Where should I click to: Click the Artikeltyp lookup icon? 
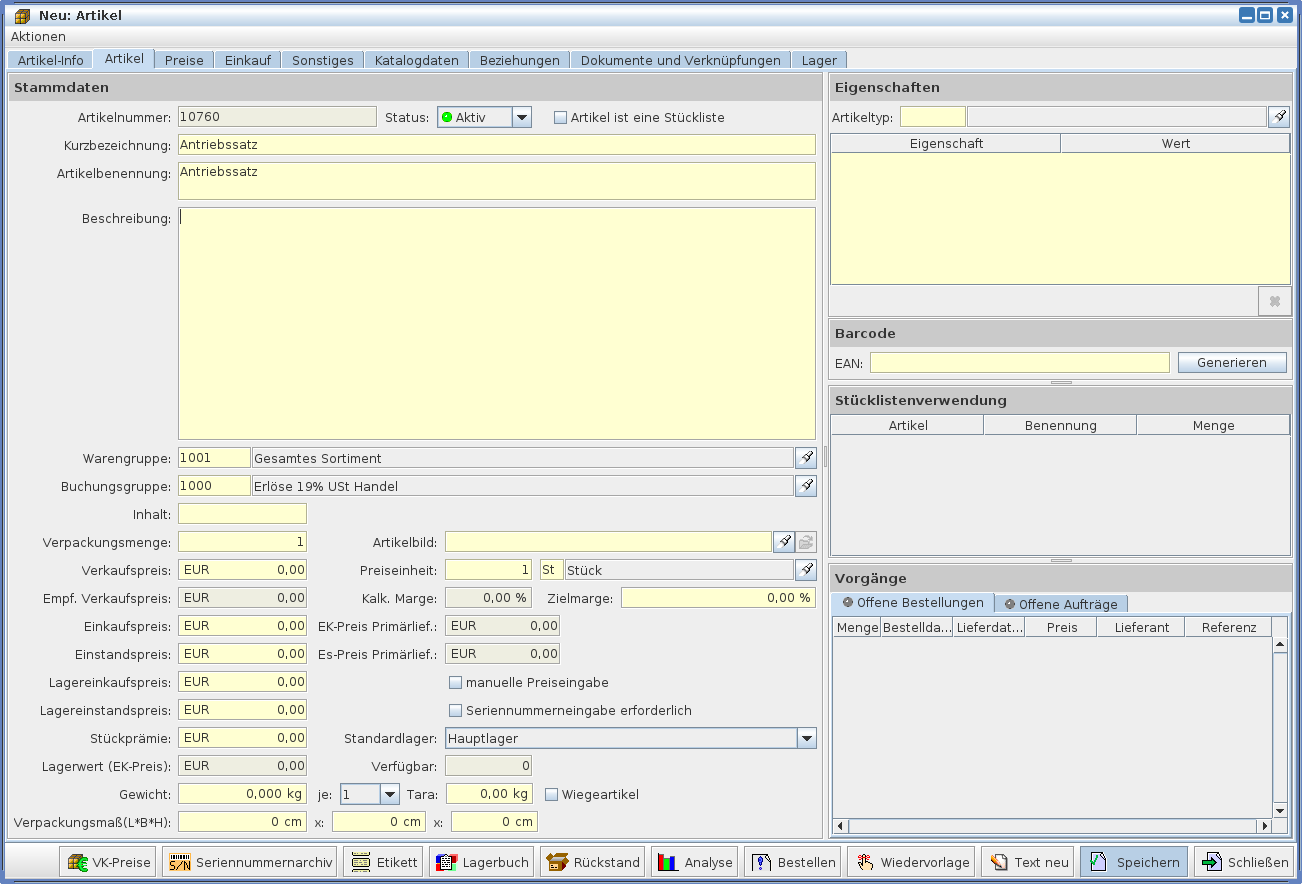(x=1279, y=117)
